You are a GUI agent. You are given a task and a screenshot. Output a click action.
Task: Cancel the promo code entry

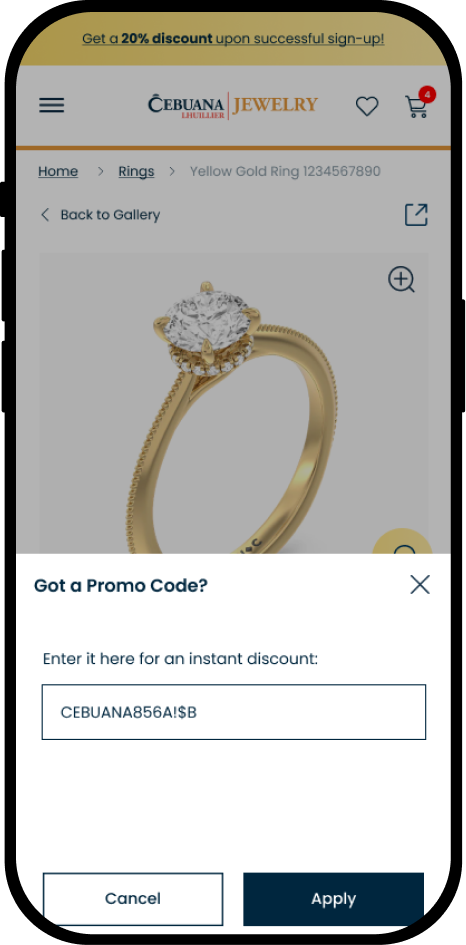(x=133, y=899)
